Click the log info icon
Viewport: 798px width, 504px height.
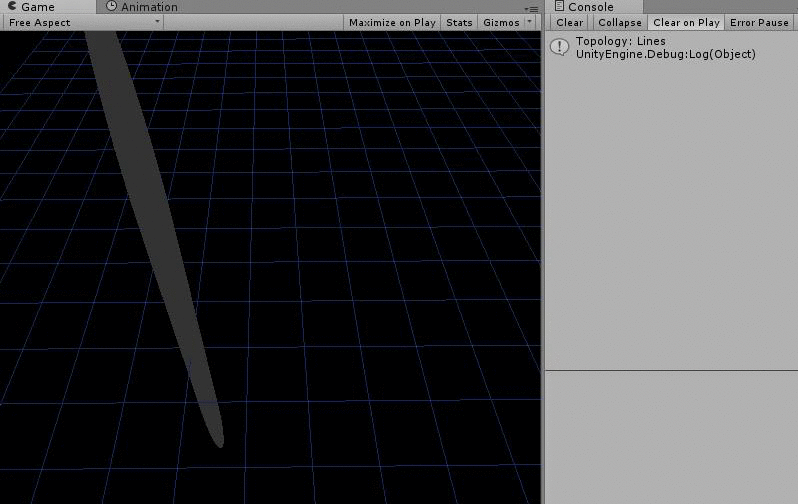point(559,47)
